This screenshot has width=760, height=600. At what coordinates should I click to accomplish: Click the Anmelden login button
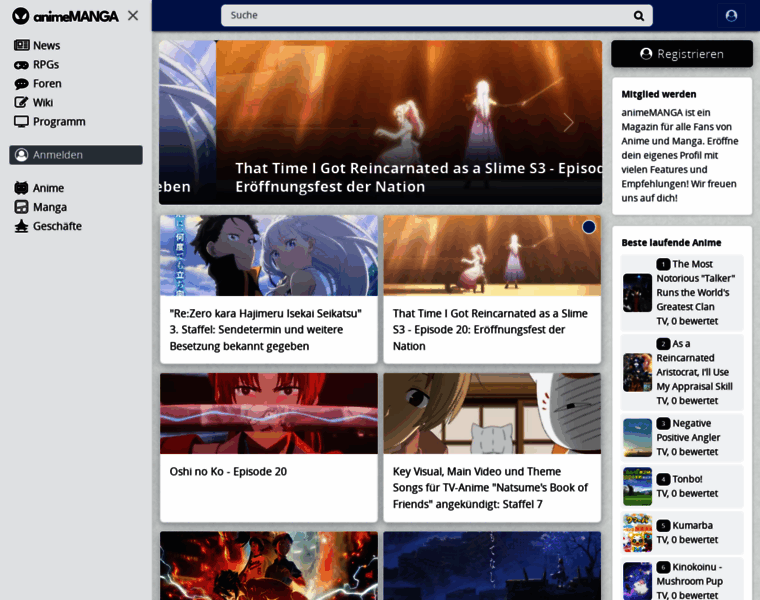(76, 155)
